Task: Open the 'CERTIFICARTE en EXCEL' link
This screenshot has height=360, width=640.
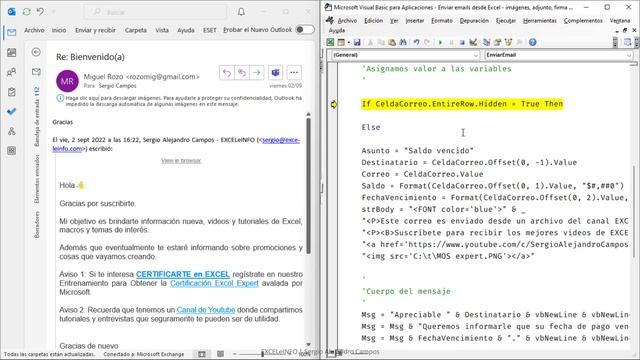Action: click(183, 274)
